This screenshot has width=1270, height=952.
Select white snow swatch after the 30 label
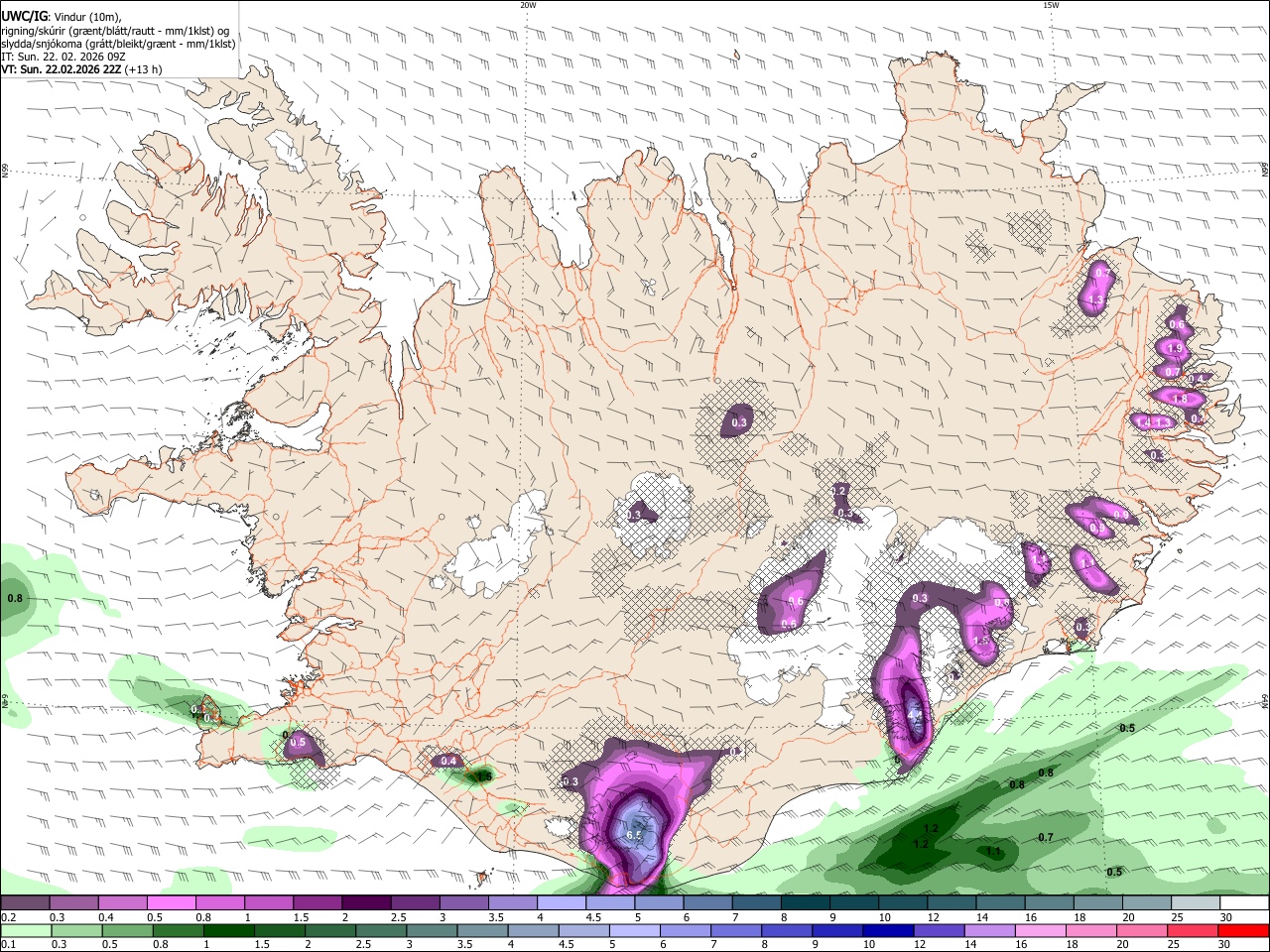point(1244,903)
